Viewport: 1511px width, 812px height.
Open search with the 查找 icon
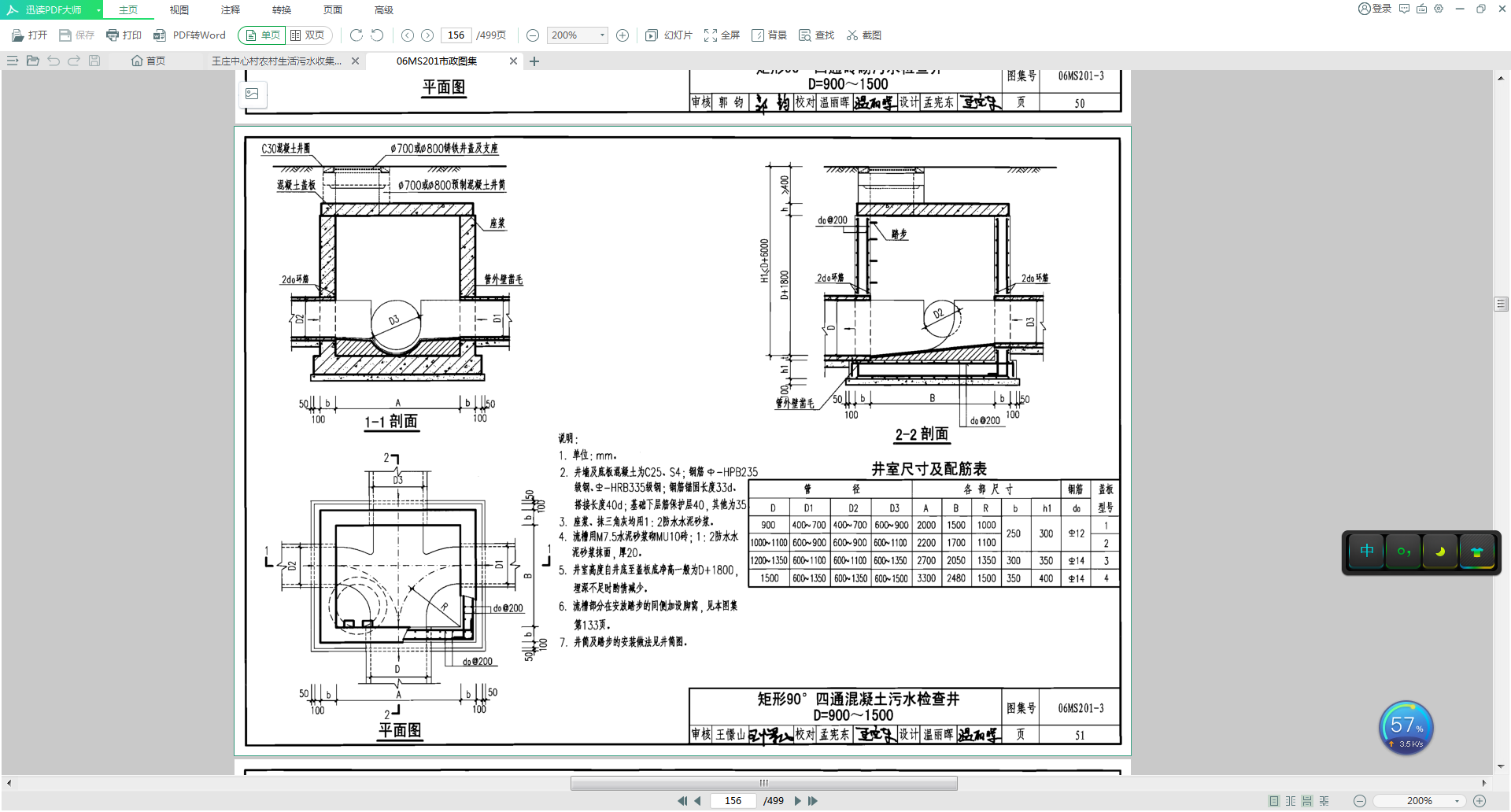pos(816,35)
